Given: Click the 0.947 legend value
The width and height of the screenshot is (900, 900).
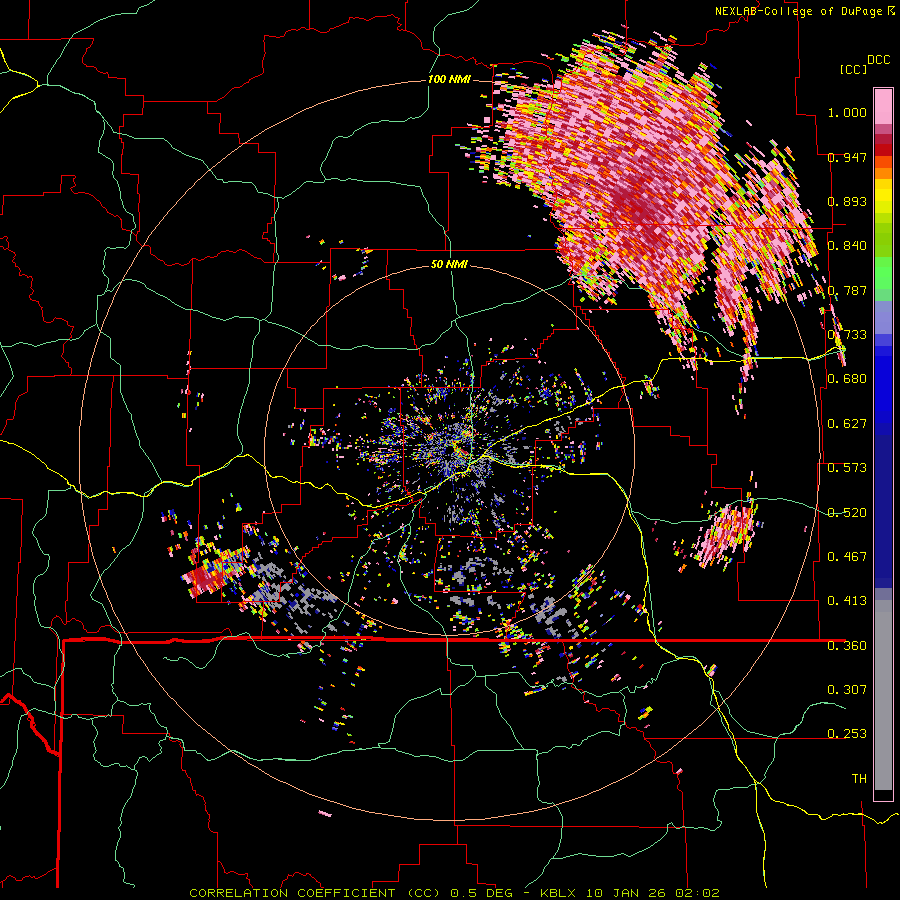Looking at the screenshot, I should (847, 157).
